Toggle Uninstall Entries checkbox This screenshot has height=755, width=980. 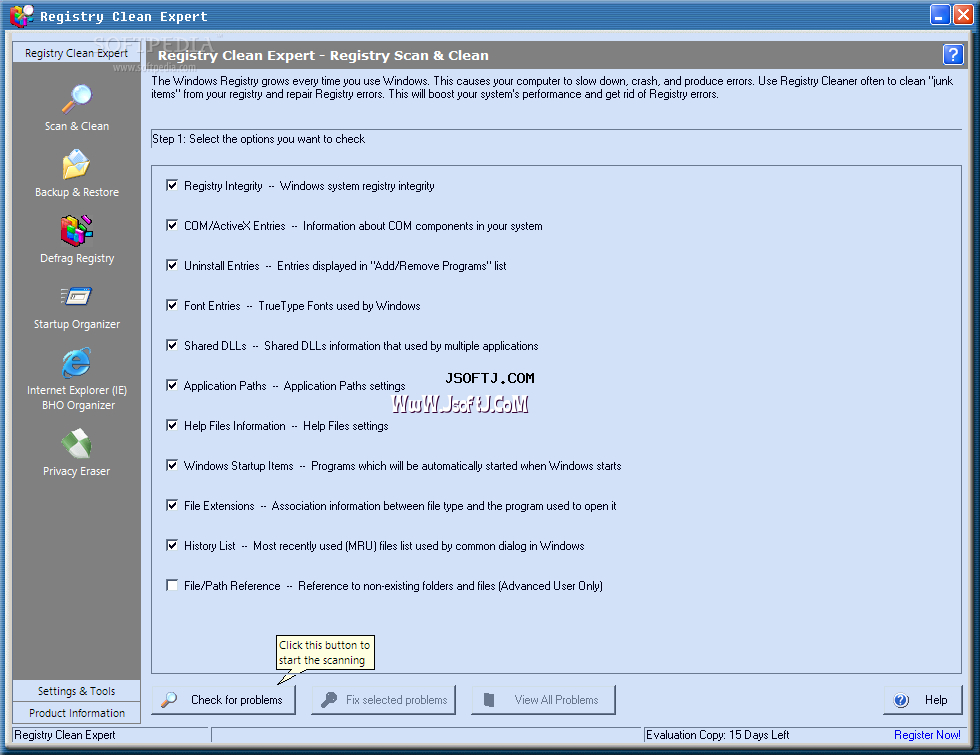click(172, 266)
